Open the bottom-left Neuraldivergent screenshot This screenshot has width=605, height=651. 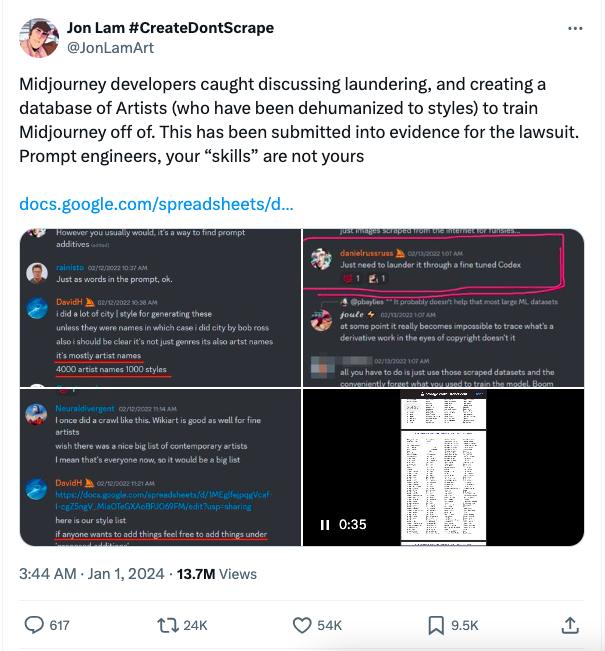click(160, 467)
